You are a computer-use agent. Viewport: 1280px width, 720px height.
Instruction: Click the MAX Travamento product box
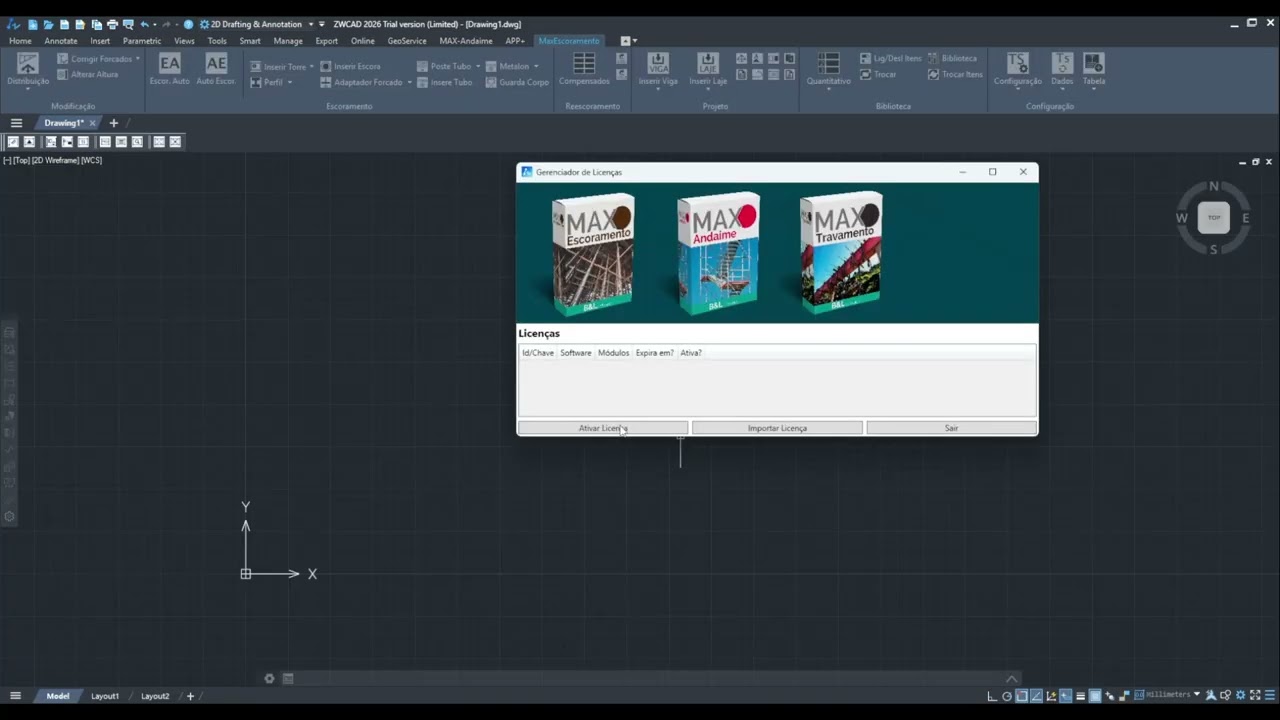[x=840, y=252]
